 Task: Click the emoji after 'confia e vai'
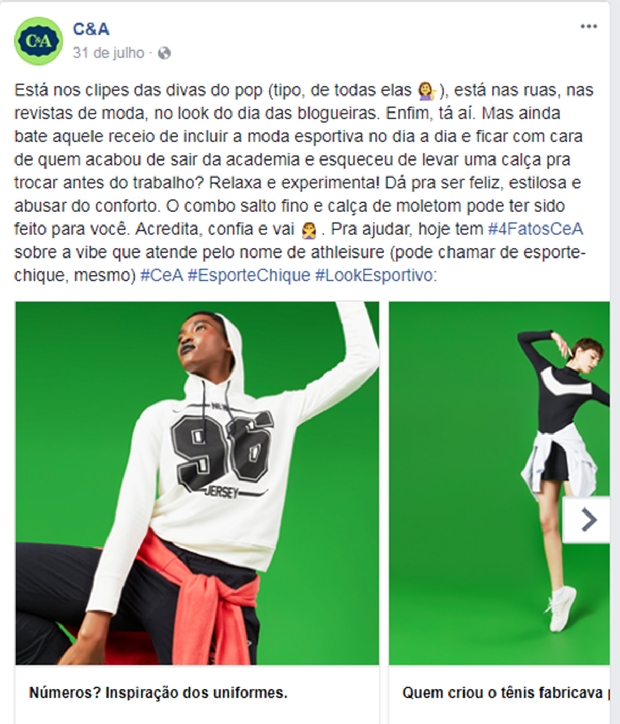click(x=309, y=230)
